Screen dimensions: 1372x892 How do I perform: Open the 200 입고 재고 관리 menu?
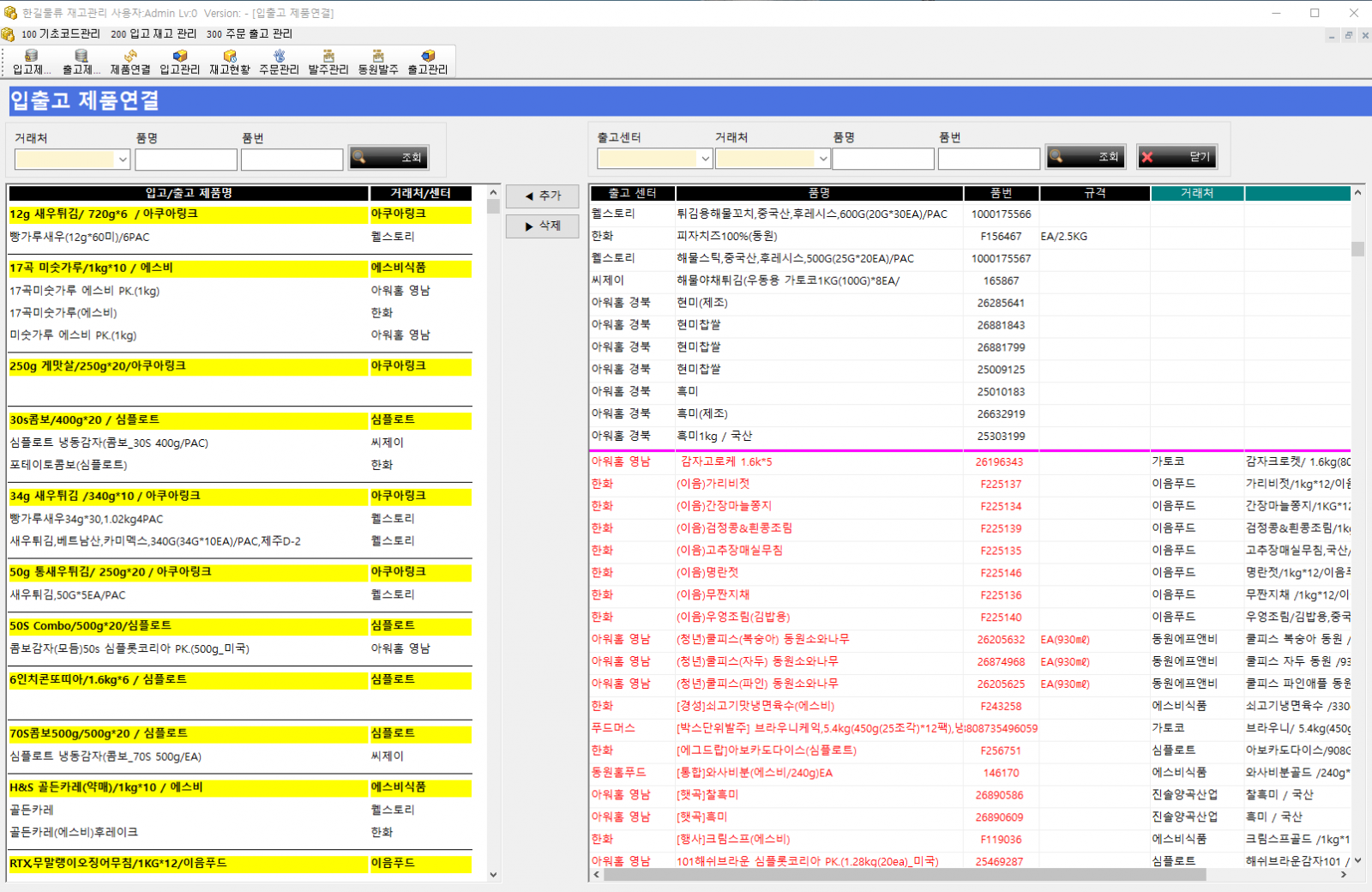153,34
